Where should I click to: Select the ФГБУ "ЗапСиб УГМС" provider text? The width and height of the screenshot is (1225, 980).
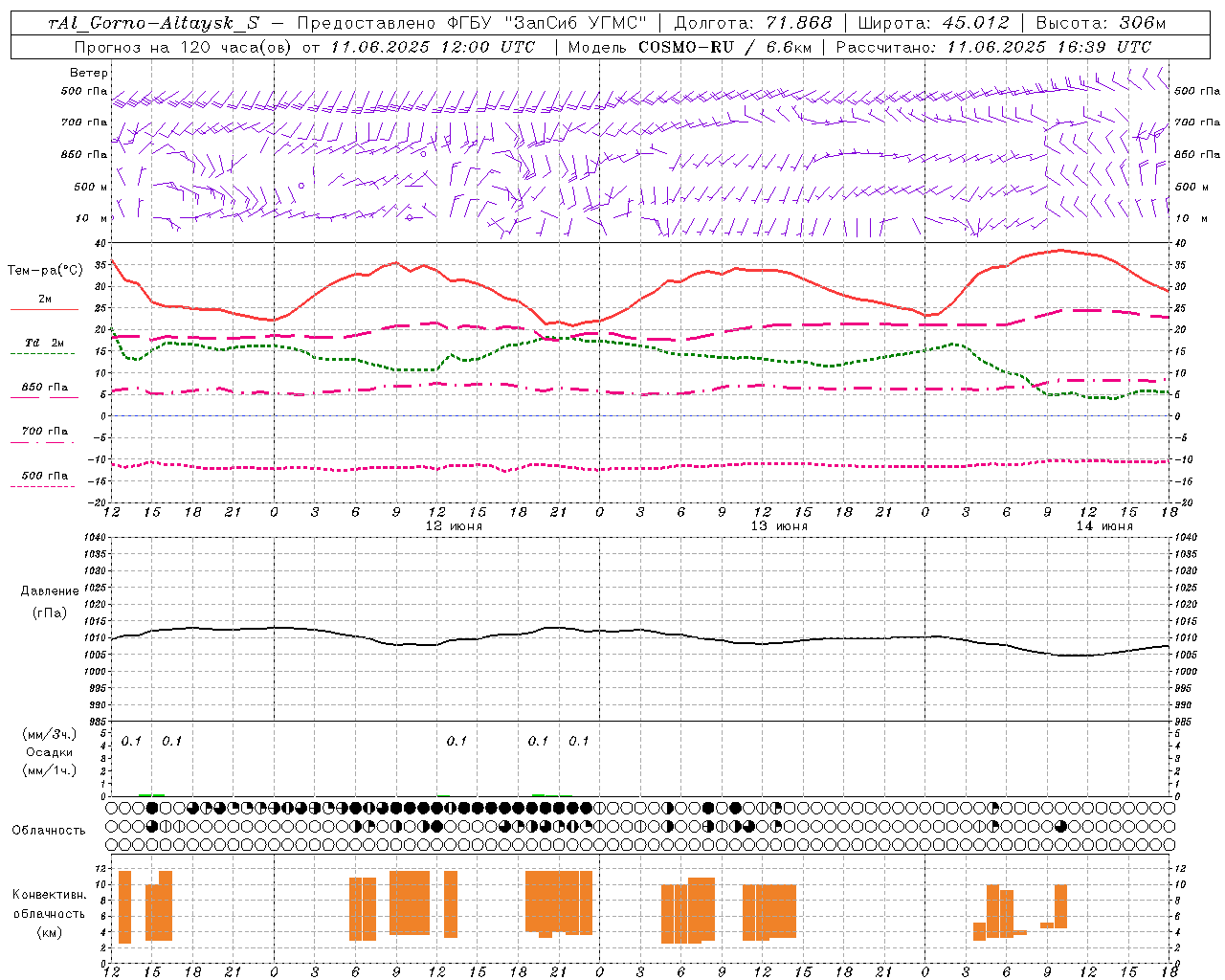point(546,23)
